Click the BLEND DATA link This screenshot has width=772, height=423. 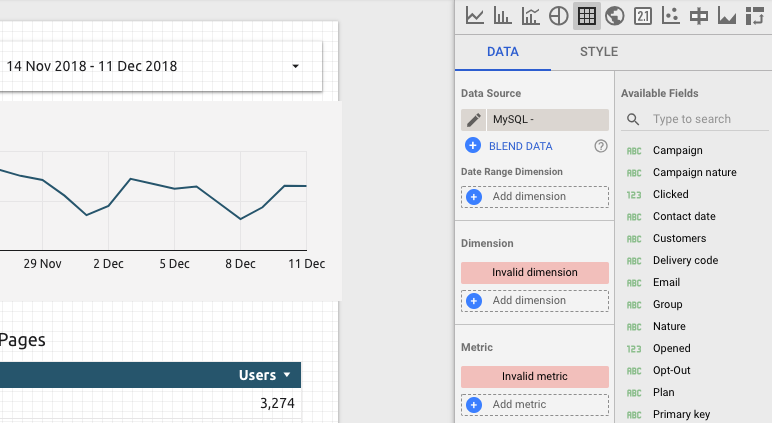pos(520,146)
